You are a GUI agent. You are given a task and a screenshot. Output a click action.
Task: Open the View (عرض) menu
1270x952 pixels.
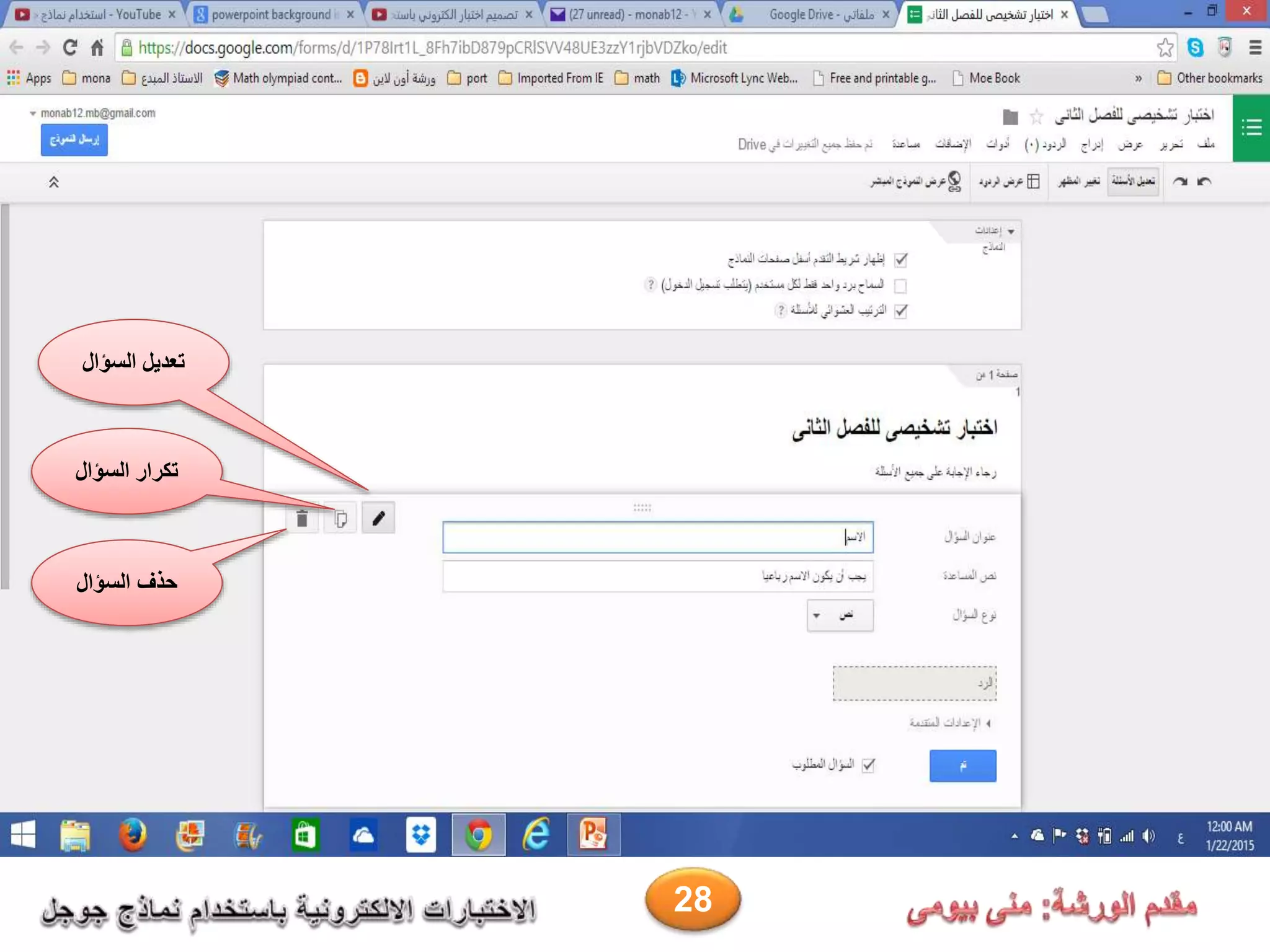1130,144
